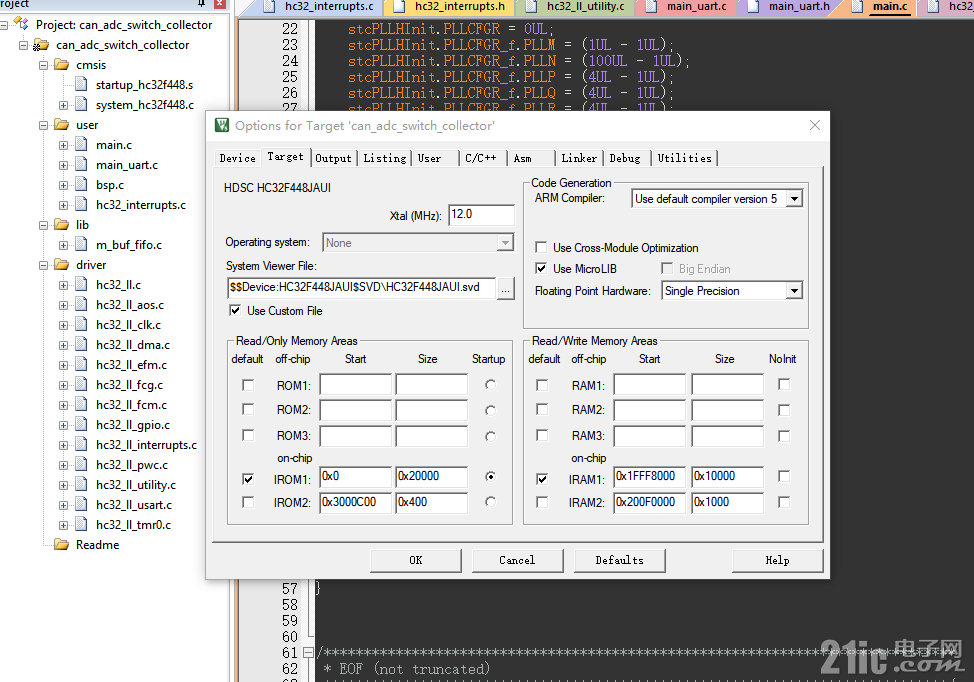Viewport: 974px width, 682px height.
Task: Click the cmsis group folder icon
Action: (61, 65)
